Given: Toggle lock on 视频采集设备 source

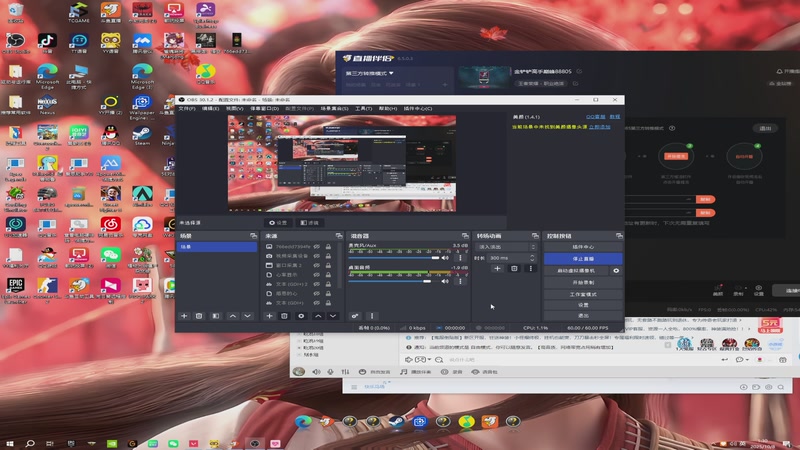Looking at the screenshot, I should [x=329, y=256].
